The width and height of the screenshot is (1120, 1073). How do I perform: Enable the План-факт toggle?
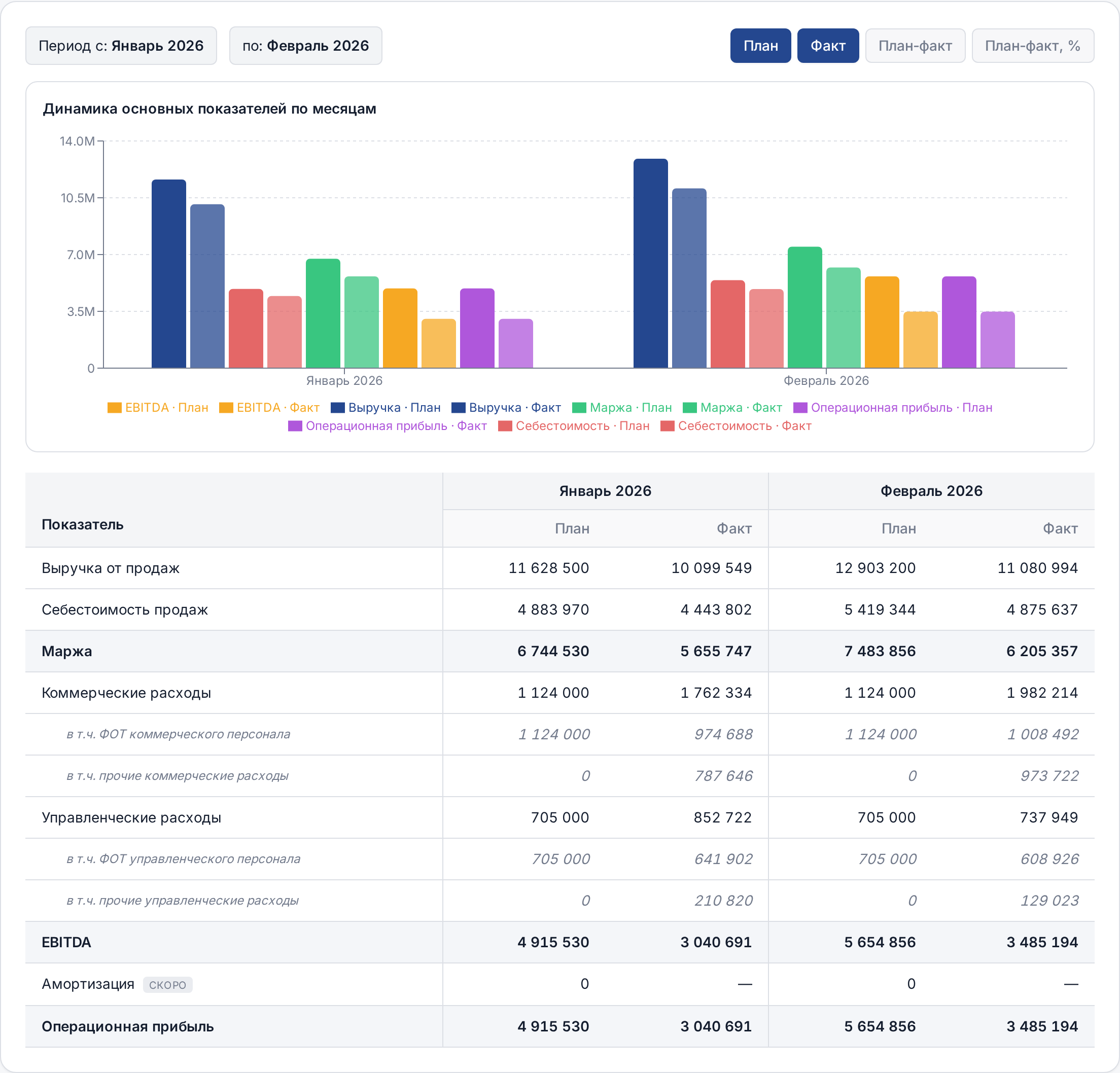[x=915, y=46]
